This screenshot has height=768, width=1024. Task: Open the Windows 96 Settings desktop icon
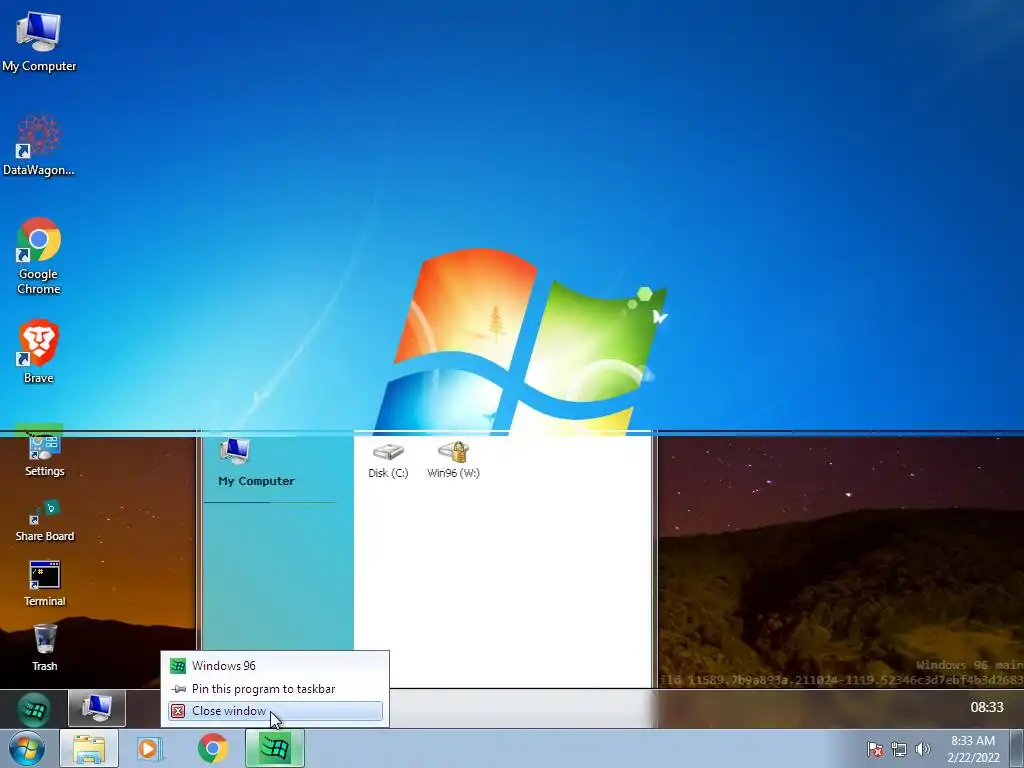tap(44, 454)
